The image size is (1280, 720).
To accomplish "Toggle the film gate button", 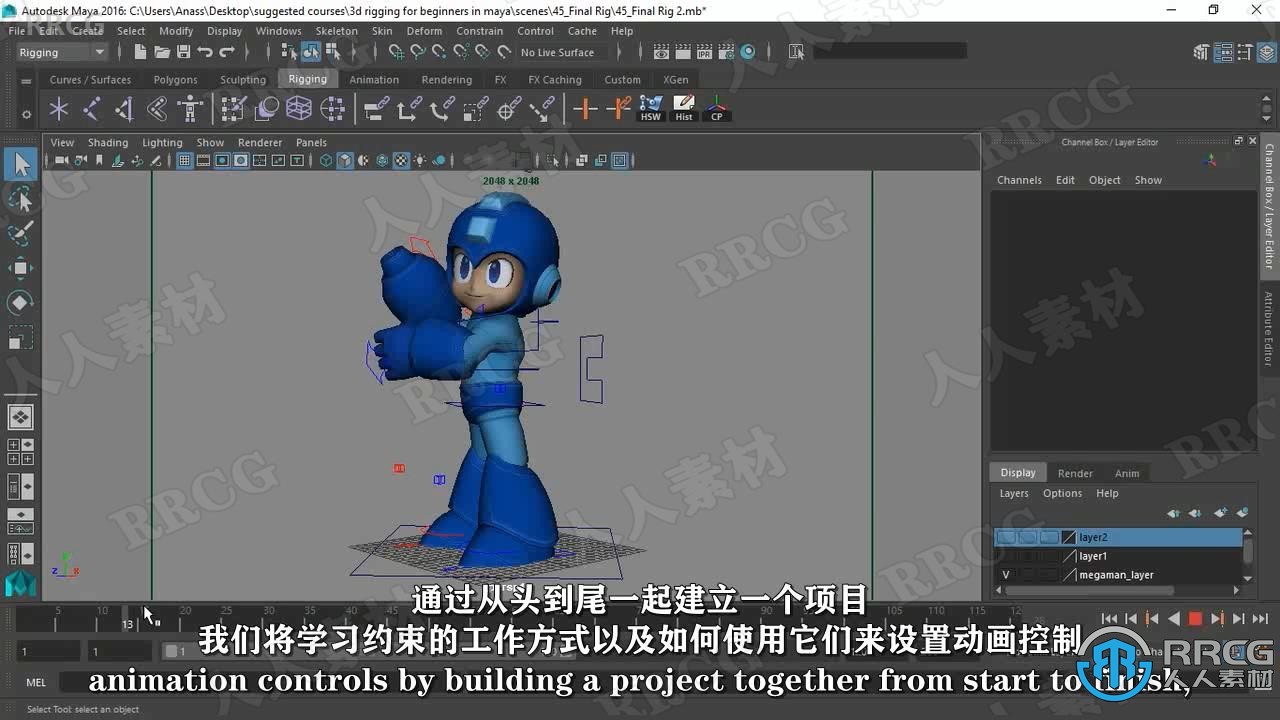I will tap(203, 160).
